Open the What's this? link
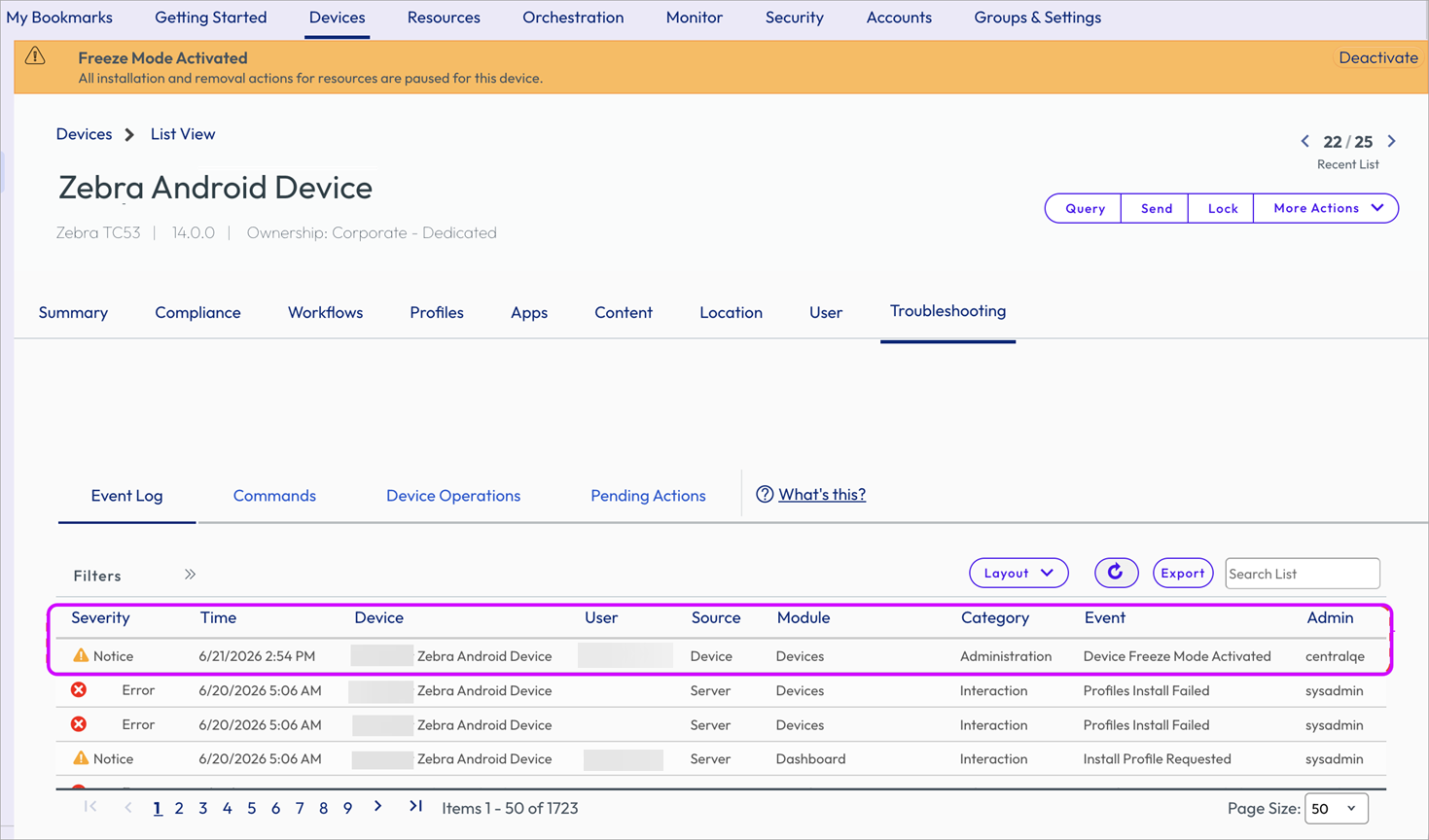 (x=822, y=494)
